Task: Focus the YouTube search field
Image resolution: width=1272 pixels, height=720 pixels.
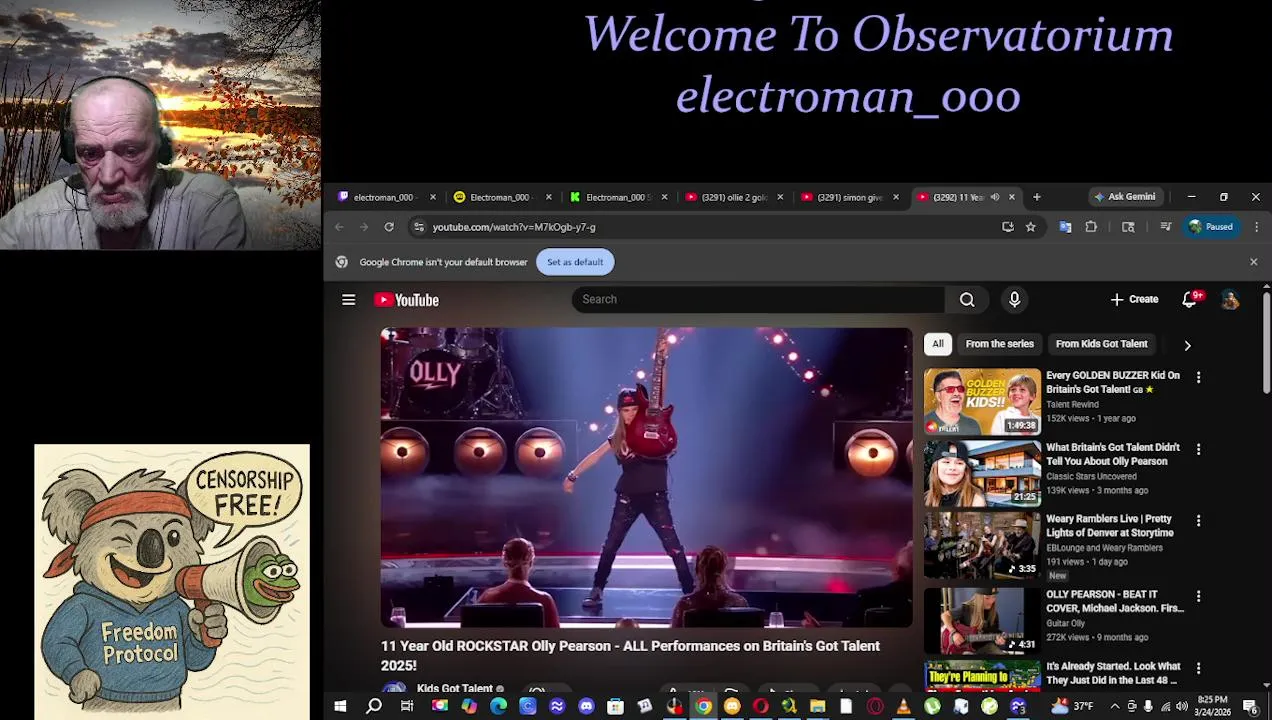Action: (x=758, y=300)
